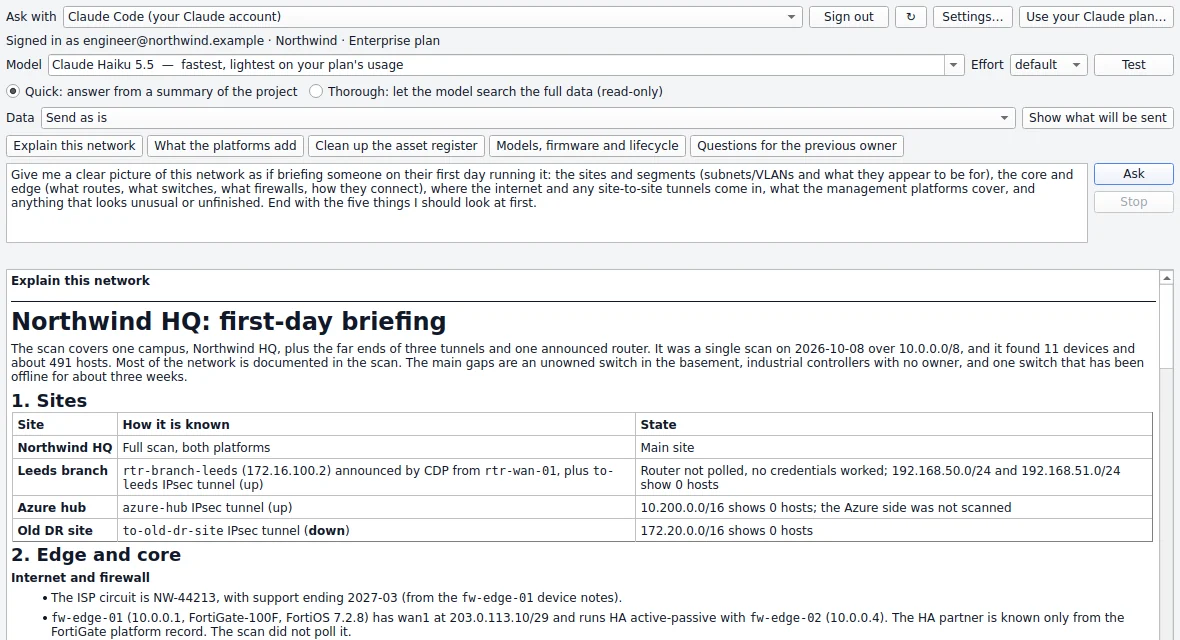The image size is (1180, 640).
Task: Open Settings dialog
Action: (972, 17)
